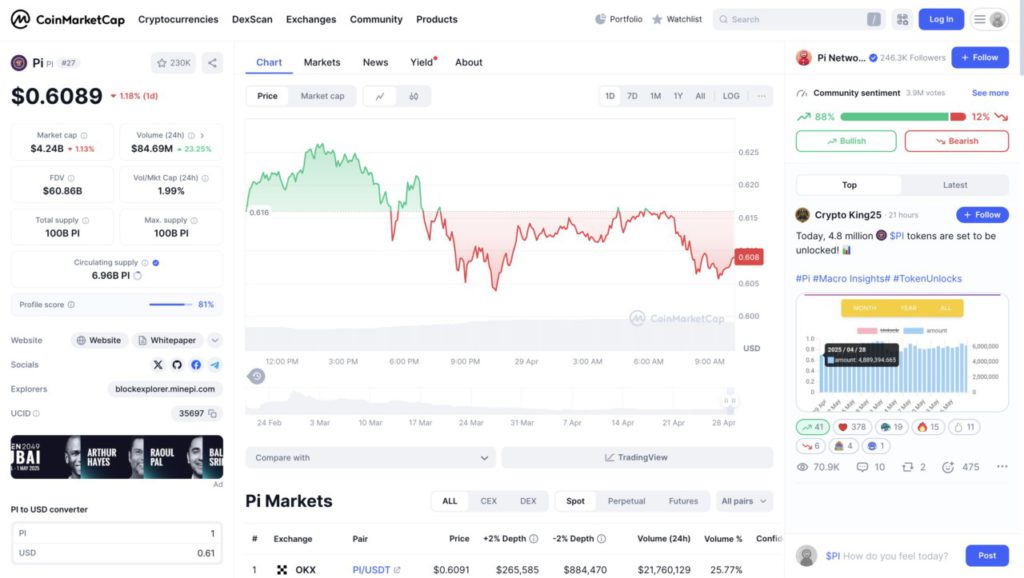Select Perpetual market type filter
Viewport: 1024px width, 578px height.
626,501
